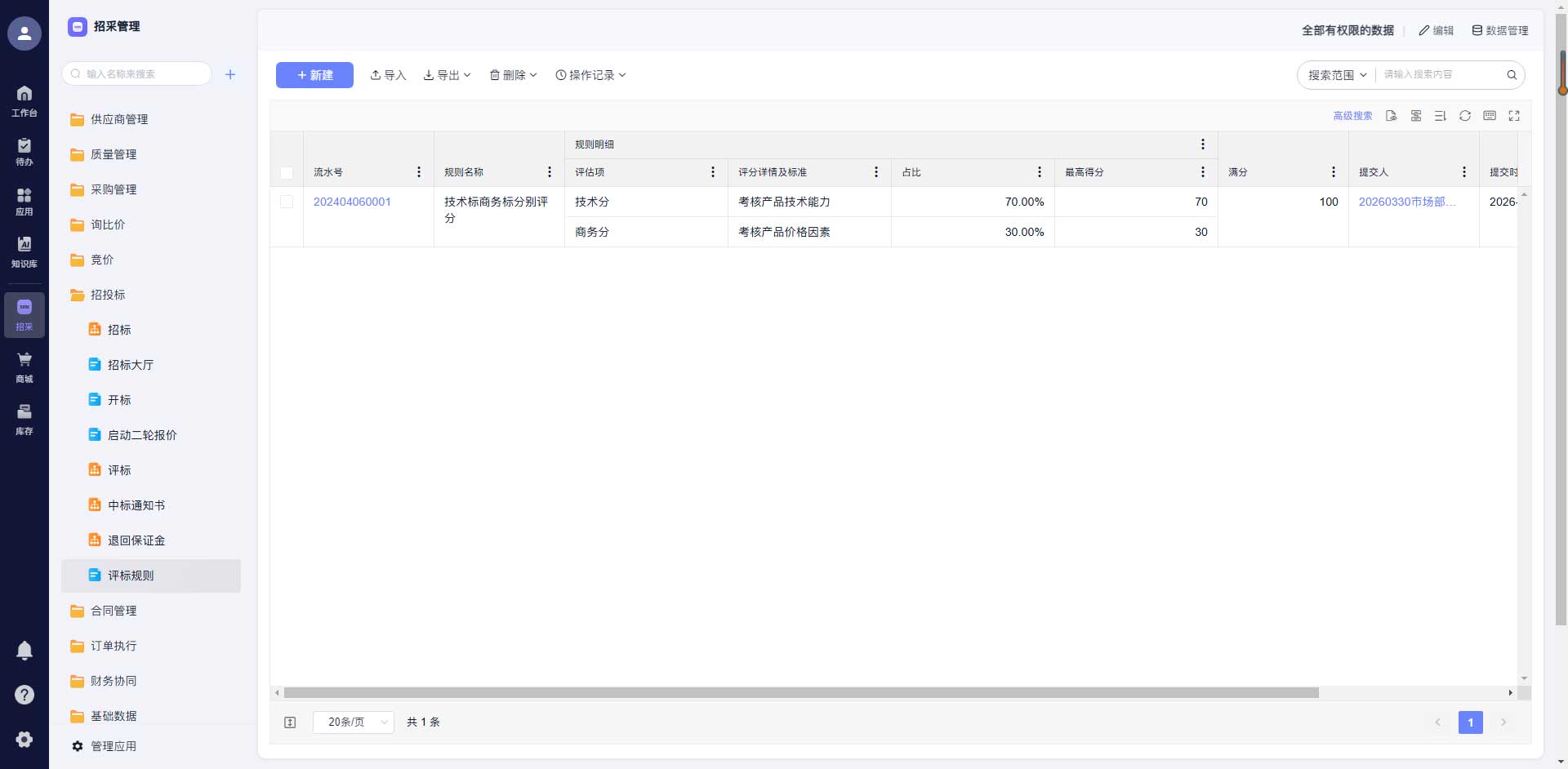The width and height of the screenshot is (1568, 769).
Task: Click the fullscreen expand icon
Action: [1514, 116]
